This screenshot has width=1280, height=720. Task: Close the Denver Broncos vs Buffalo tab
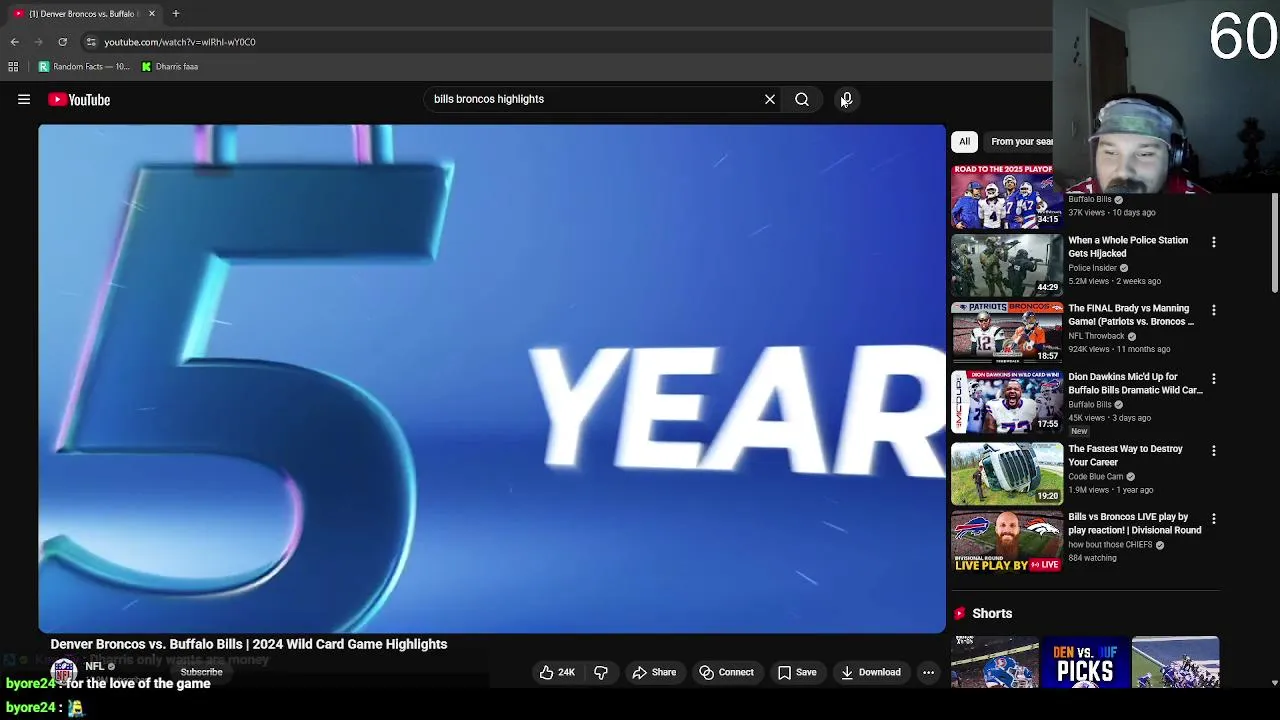[152, 14]
